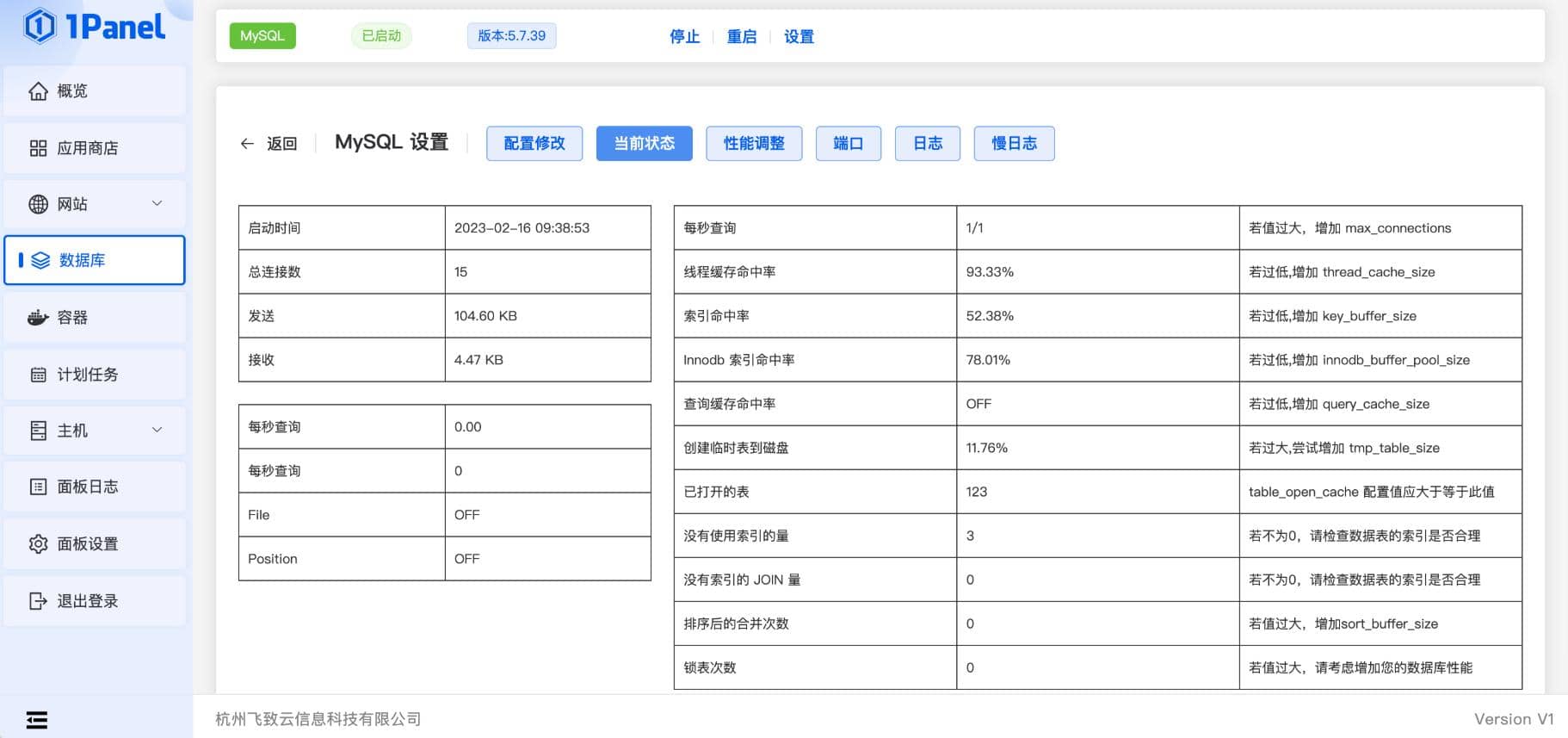Screen dimensions: 1568x738
Task: Click the 发送 value 104.60 KB
Action: point(486,316)
